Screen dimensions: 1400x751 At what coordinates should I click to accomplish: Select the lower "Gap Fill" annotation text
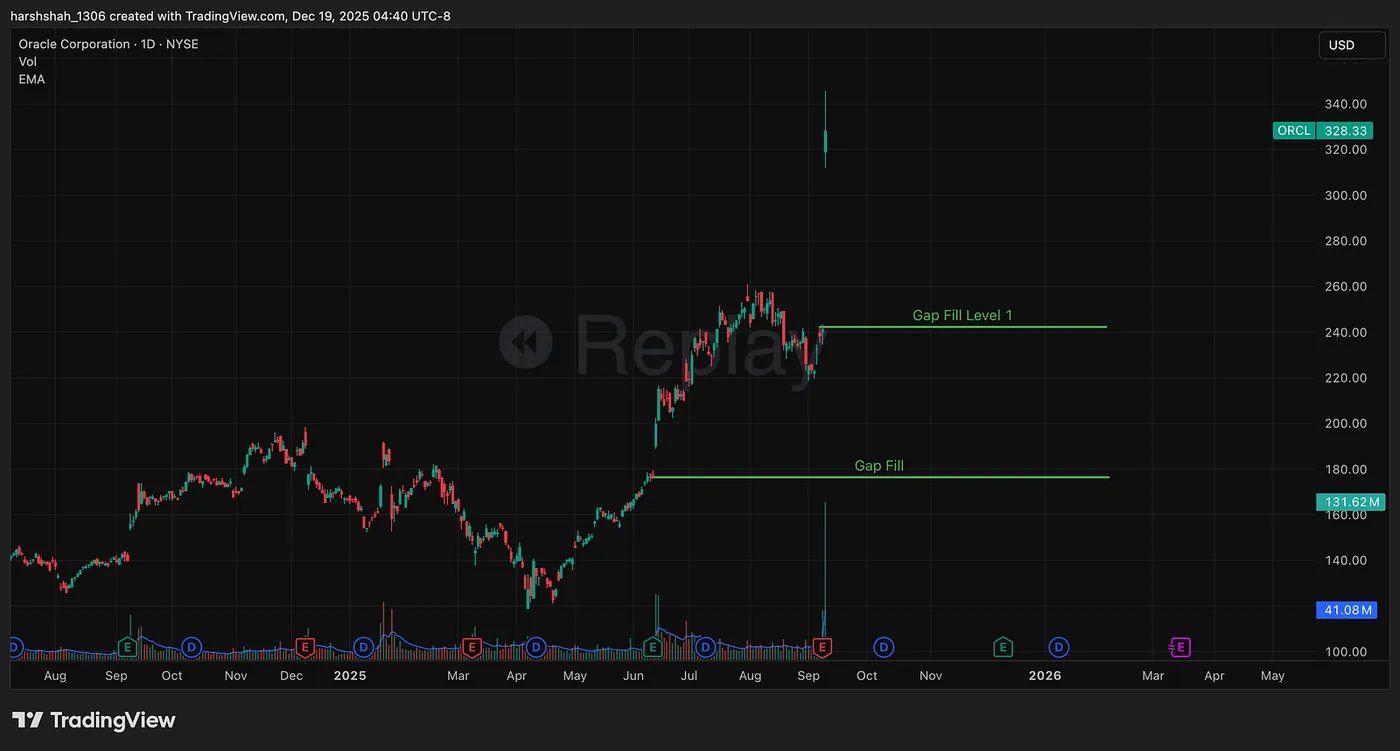(x=879, y=466)
